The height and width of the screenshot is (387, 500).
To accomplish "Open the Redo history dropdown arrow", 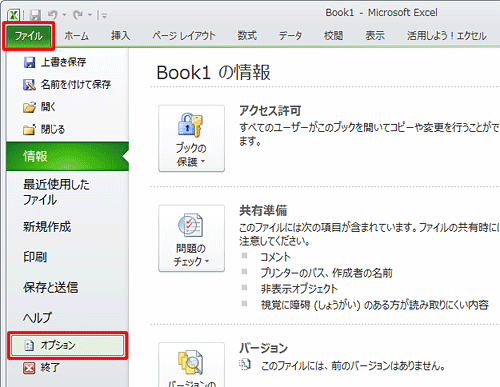I will point(90,15).
